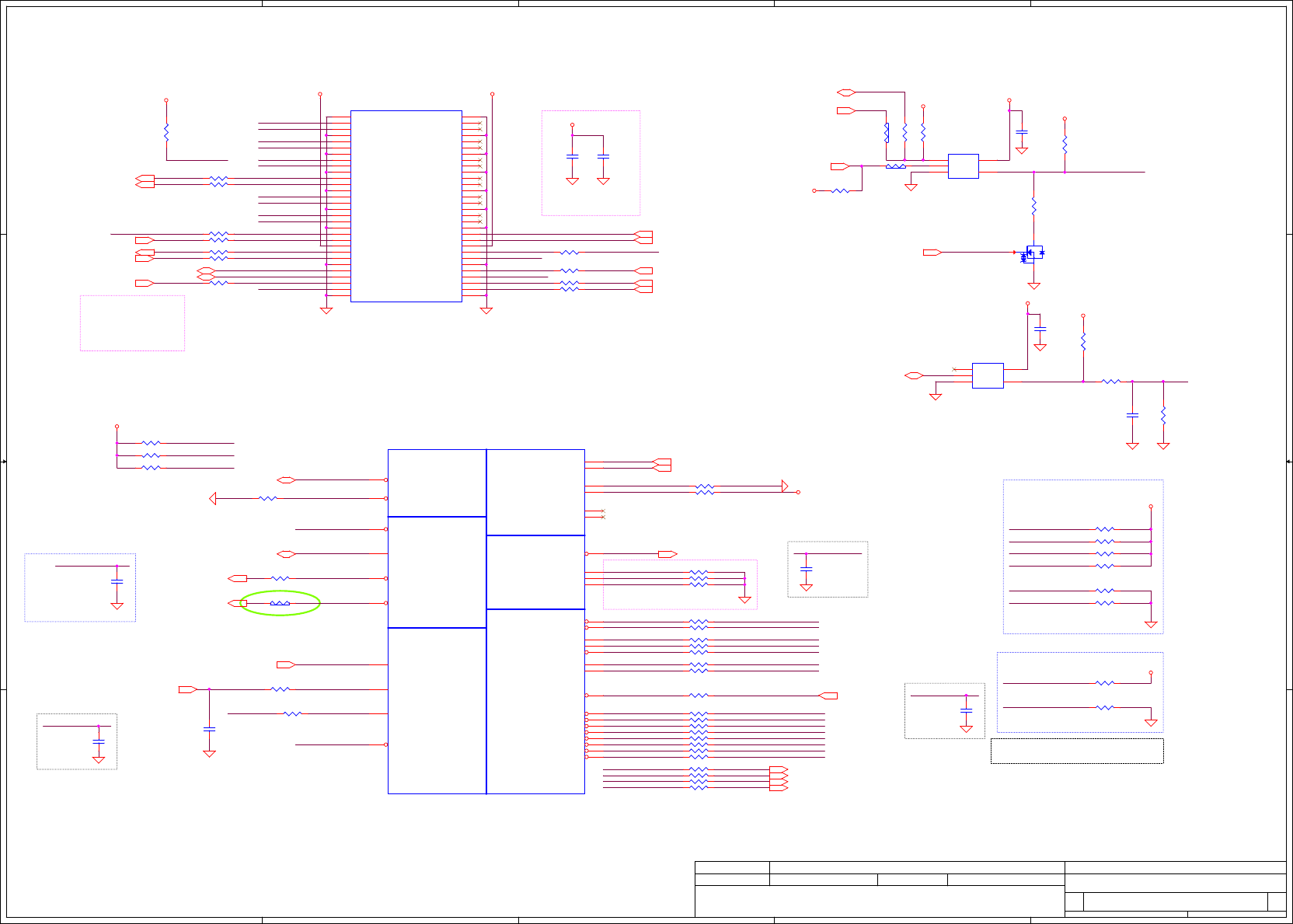Select the ground symbol under the top IC's right pins
Image resolution: width=1293 pixels, height=924 pixels.
486,311
